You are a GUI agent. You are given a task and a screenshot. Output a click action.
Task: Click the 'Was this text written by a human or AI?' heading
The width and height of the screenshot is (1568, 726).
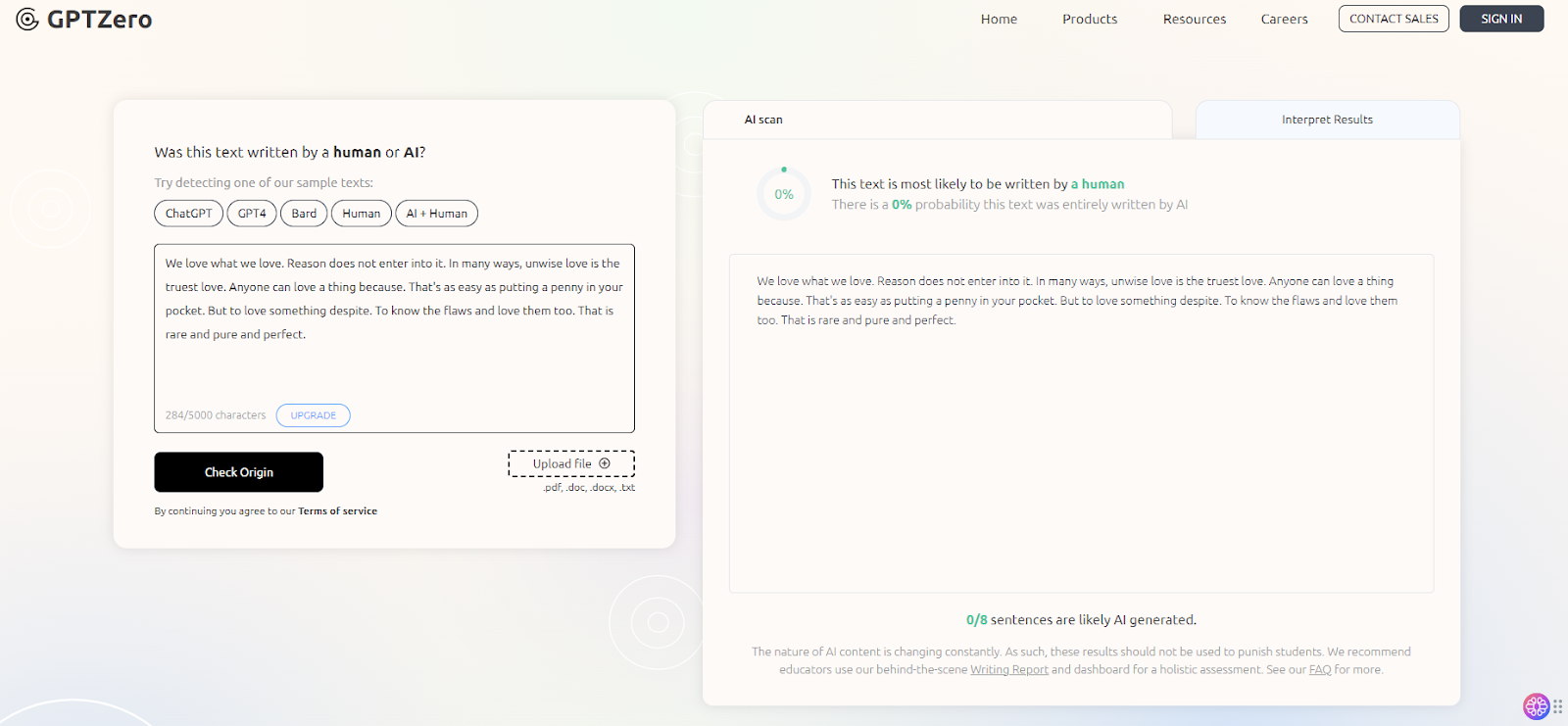point(290,153)
